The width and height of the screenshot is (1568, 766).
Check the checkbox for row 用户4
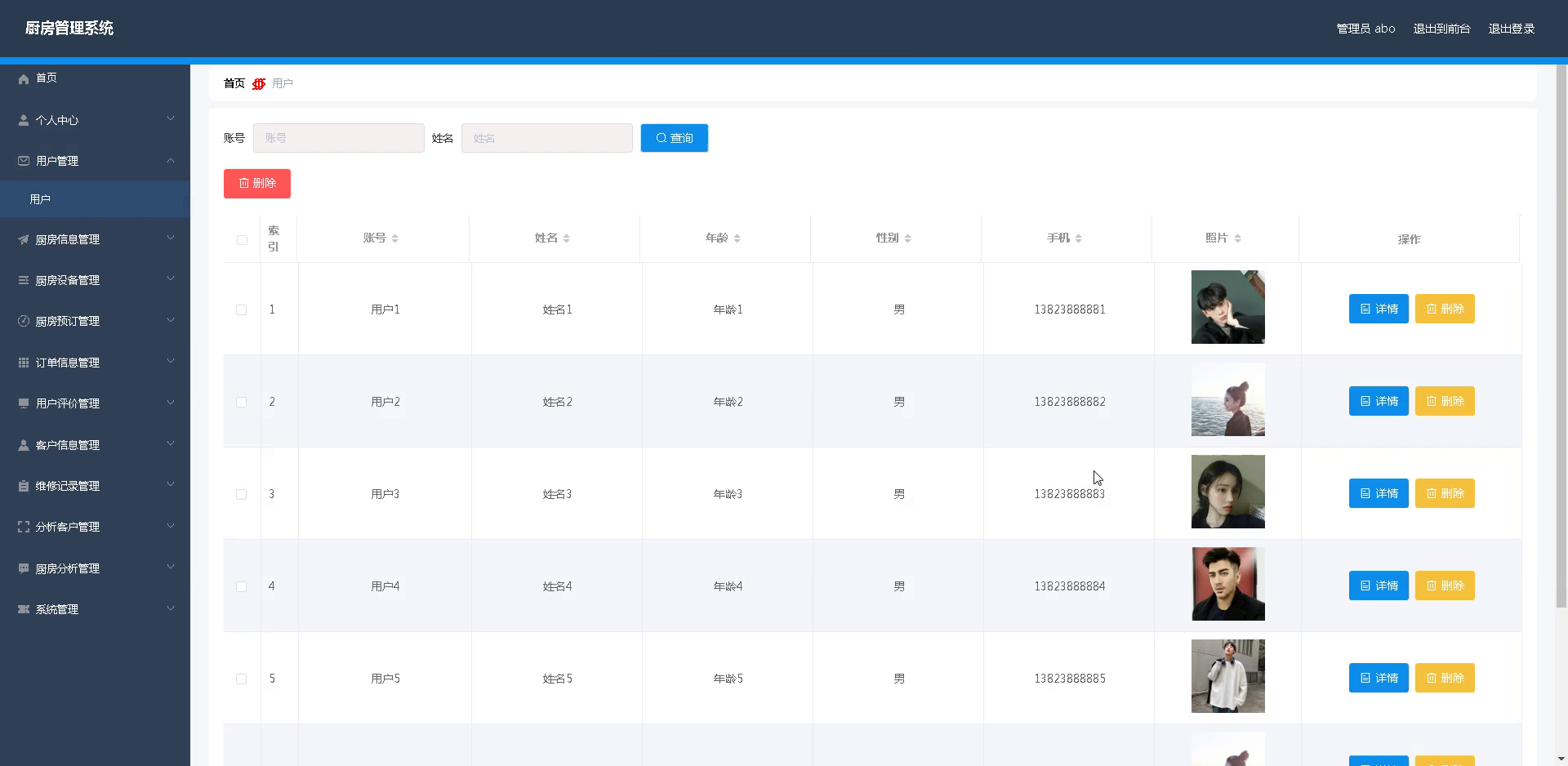pyautogui.click(x=241, y=586)
